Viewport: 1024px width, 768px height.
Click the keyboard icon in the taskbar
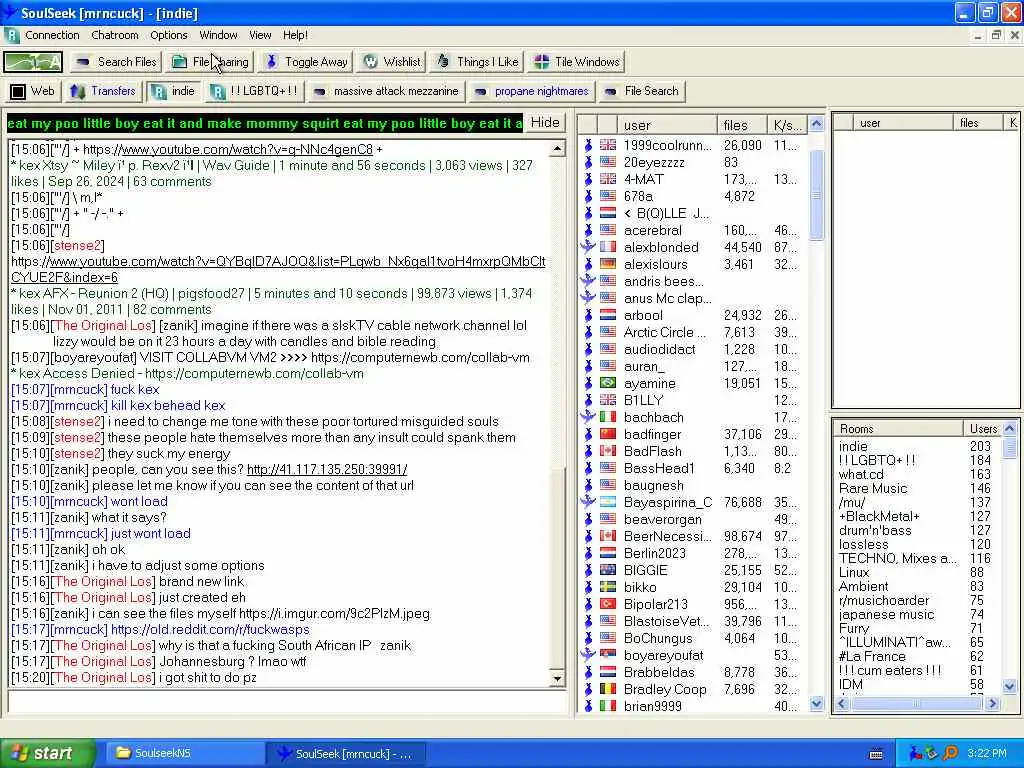point(876,754)
